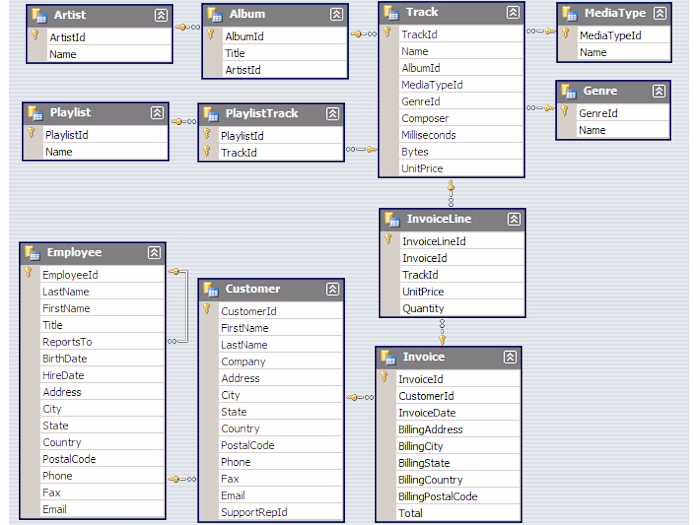Click the key icon beside CustomerId

[207, 309]
